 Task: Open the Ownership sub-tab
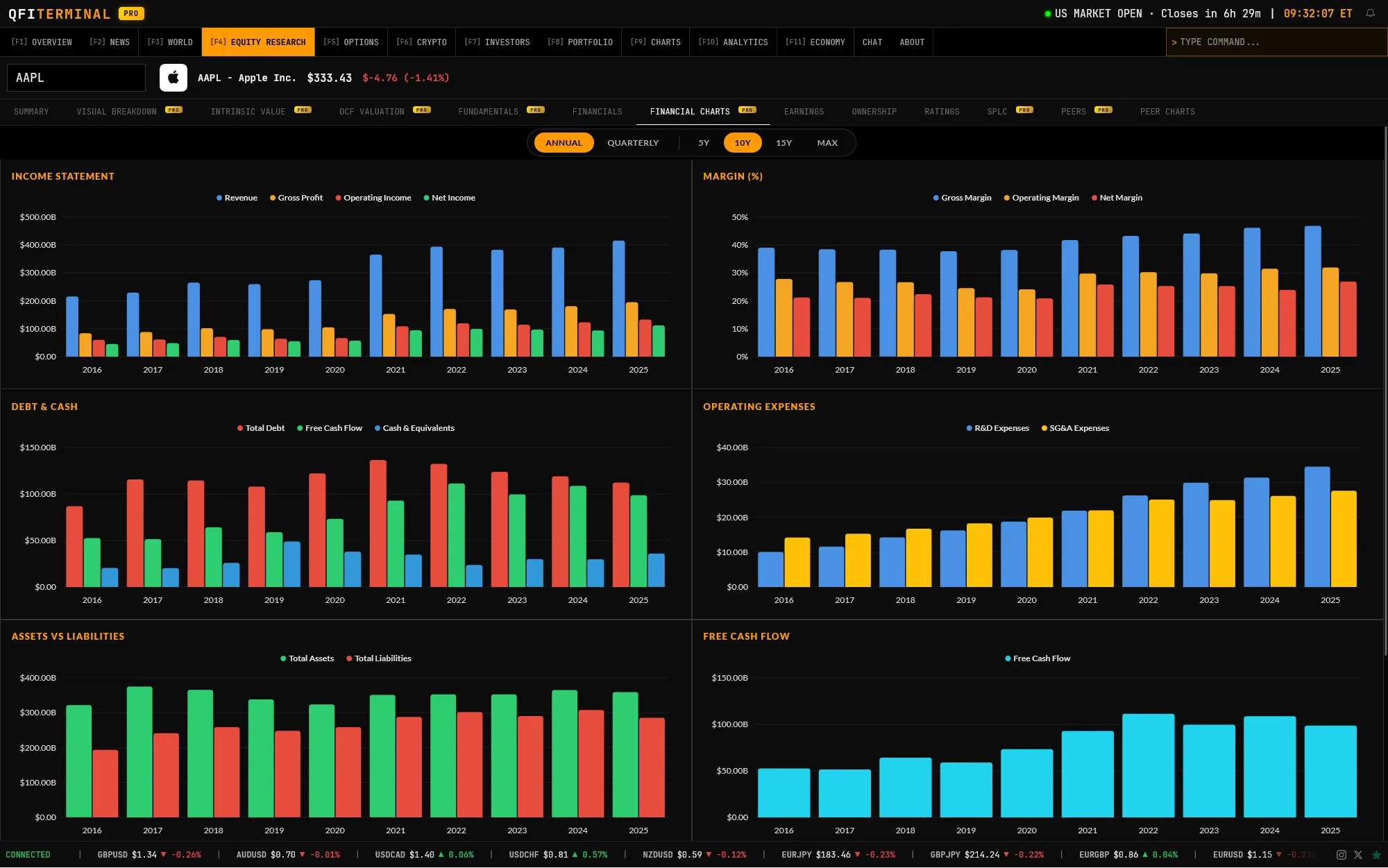874,112
